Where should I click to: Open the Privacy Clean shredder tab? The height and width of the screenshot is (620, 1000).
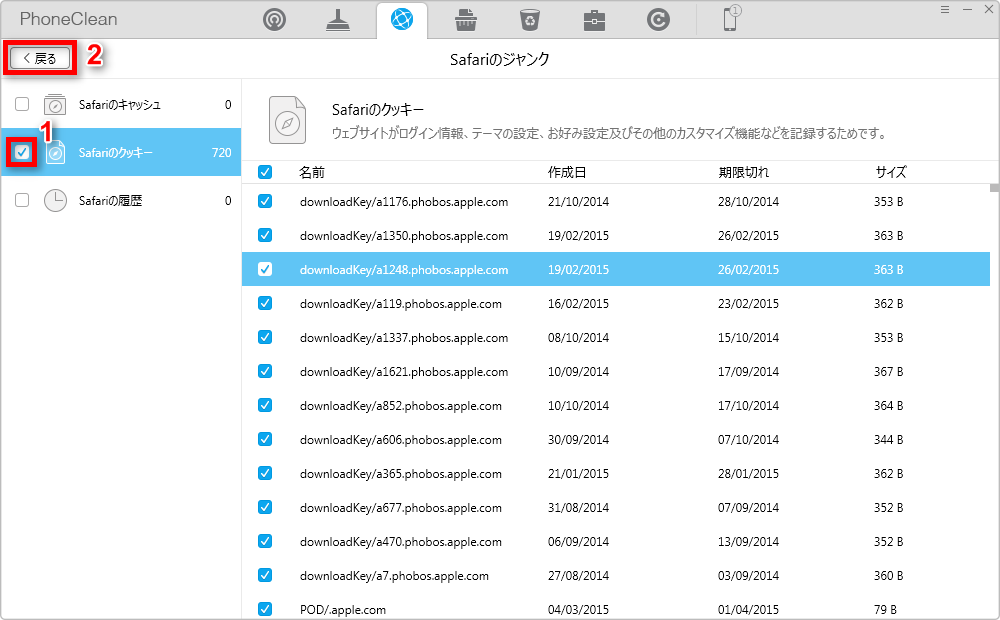tap(466, 20)
